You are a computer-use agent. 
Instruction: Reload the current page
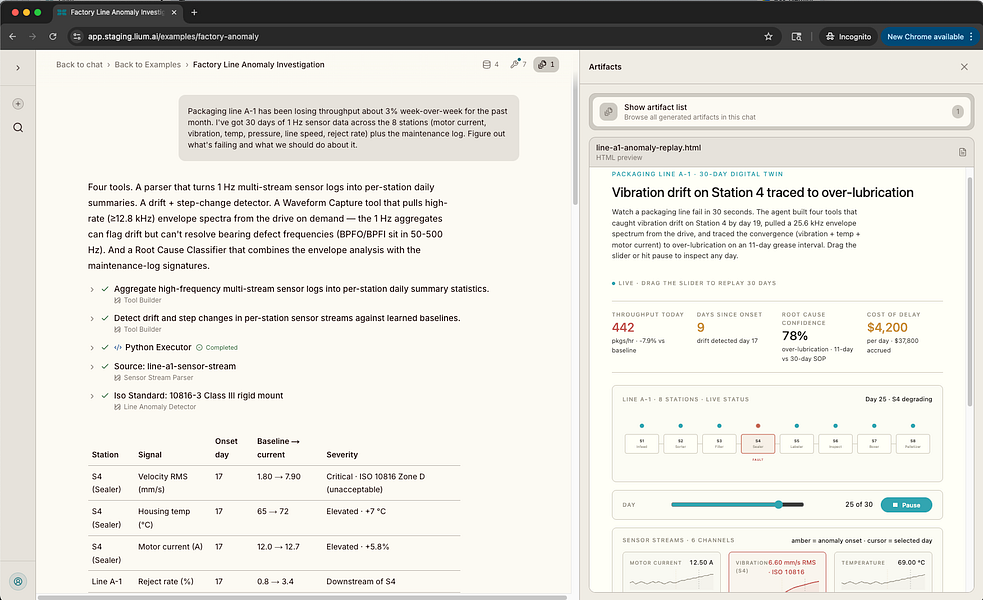[x=53, y=36]
